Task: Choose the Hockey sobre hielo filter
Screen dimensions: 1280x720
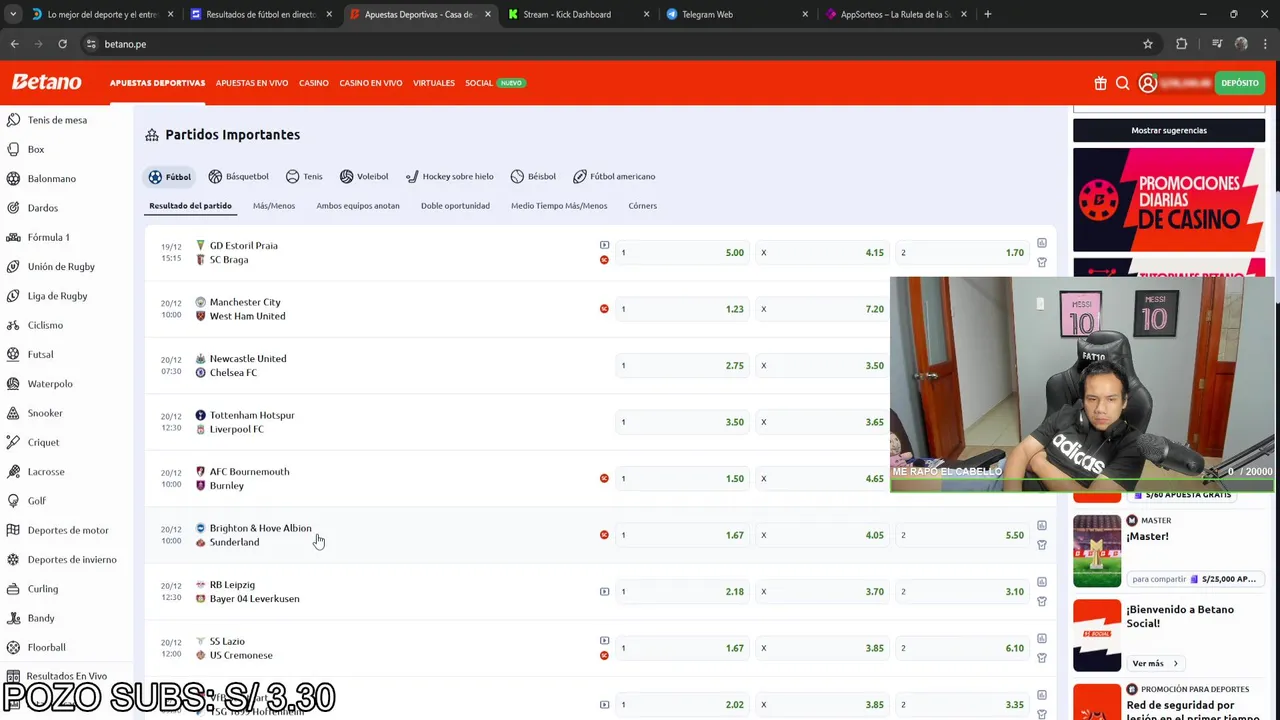Action: point(449,176)
